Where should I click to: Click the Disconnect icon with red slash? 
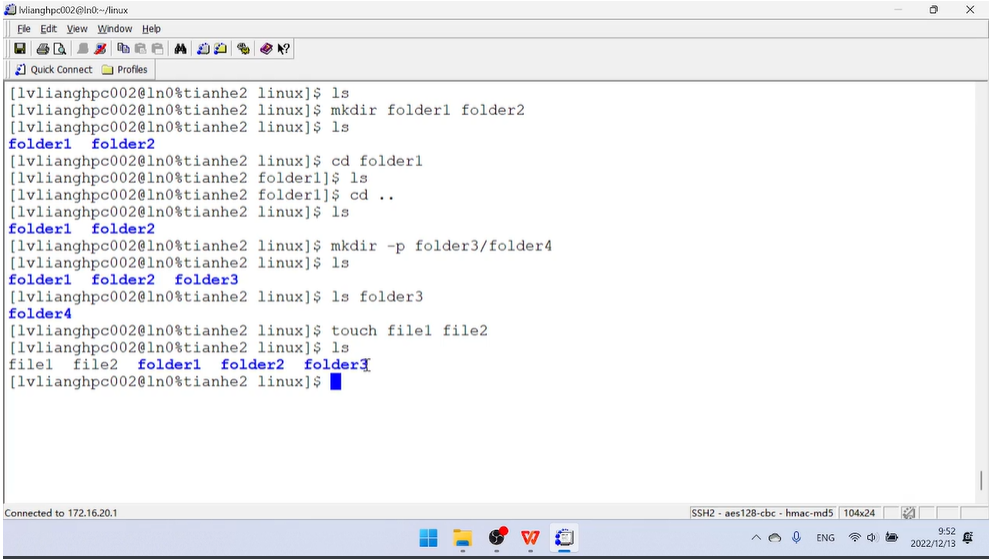click(x=100, y=49)
